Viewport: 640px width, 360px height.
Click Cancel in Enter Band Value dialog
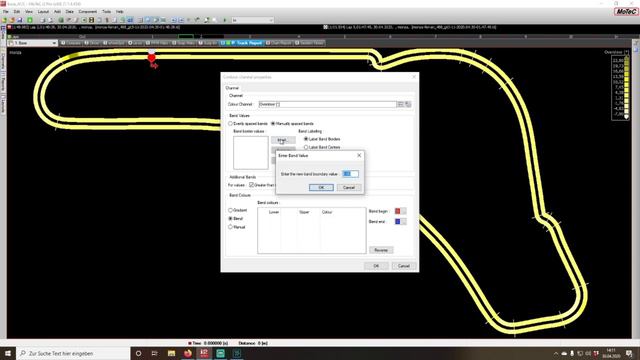coord(349,187)
